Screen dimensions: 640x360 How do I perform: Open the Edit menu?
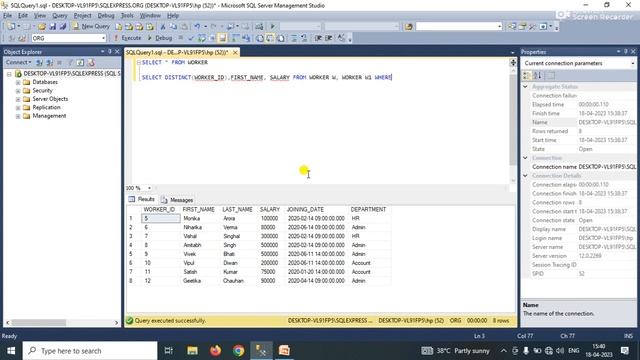click(x=23, y=16)
